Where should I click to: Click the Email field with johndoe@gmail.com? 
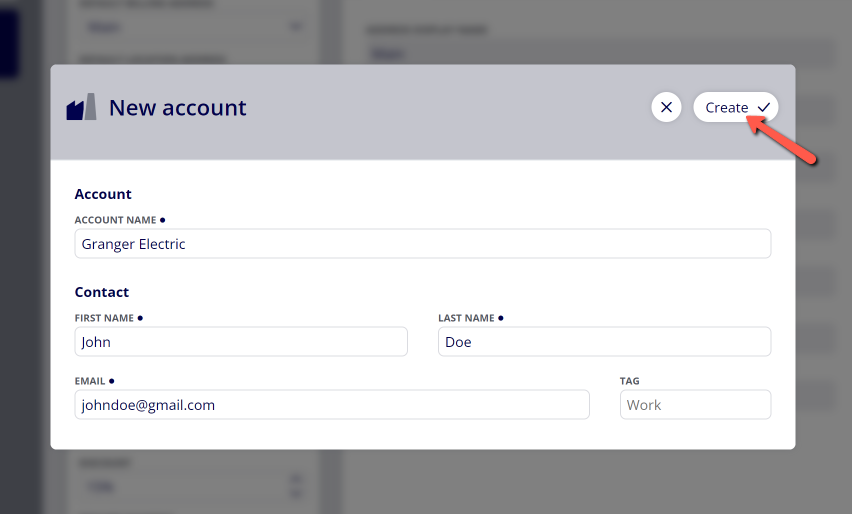click(332, 404)
